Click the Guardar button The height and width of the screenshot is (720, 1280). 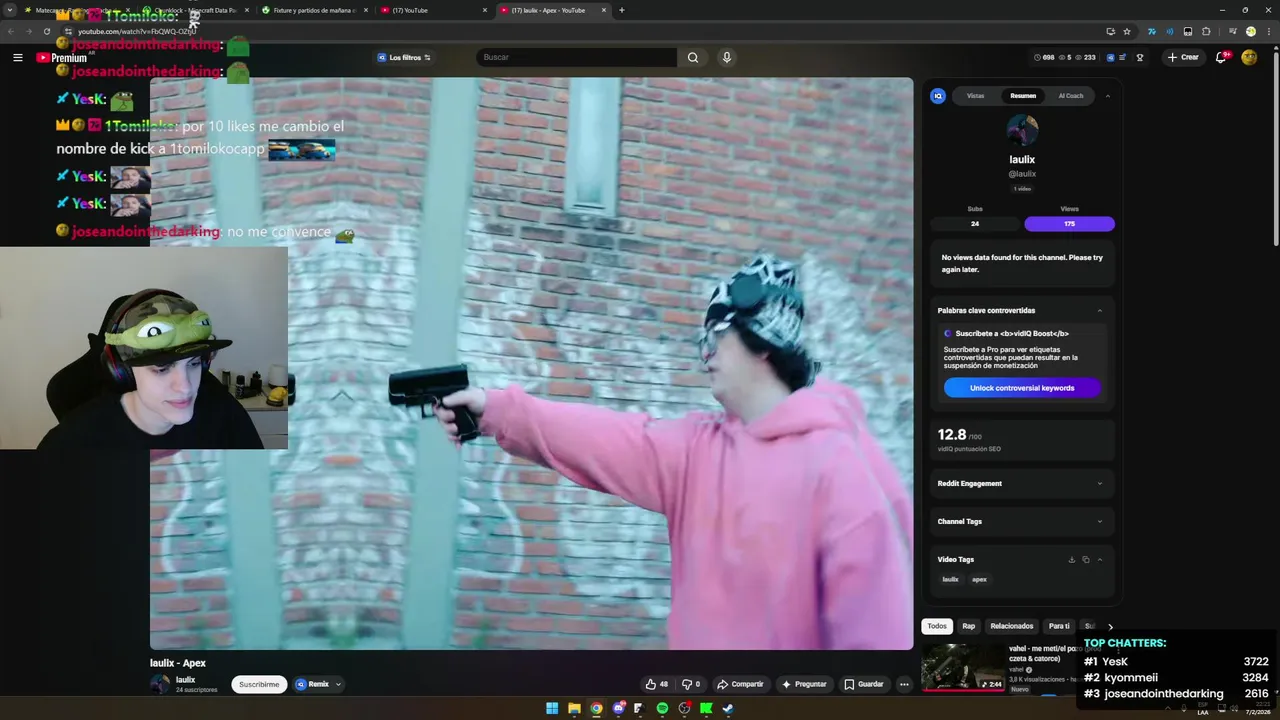[863, 684]
